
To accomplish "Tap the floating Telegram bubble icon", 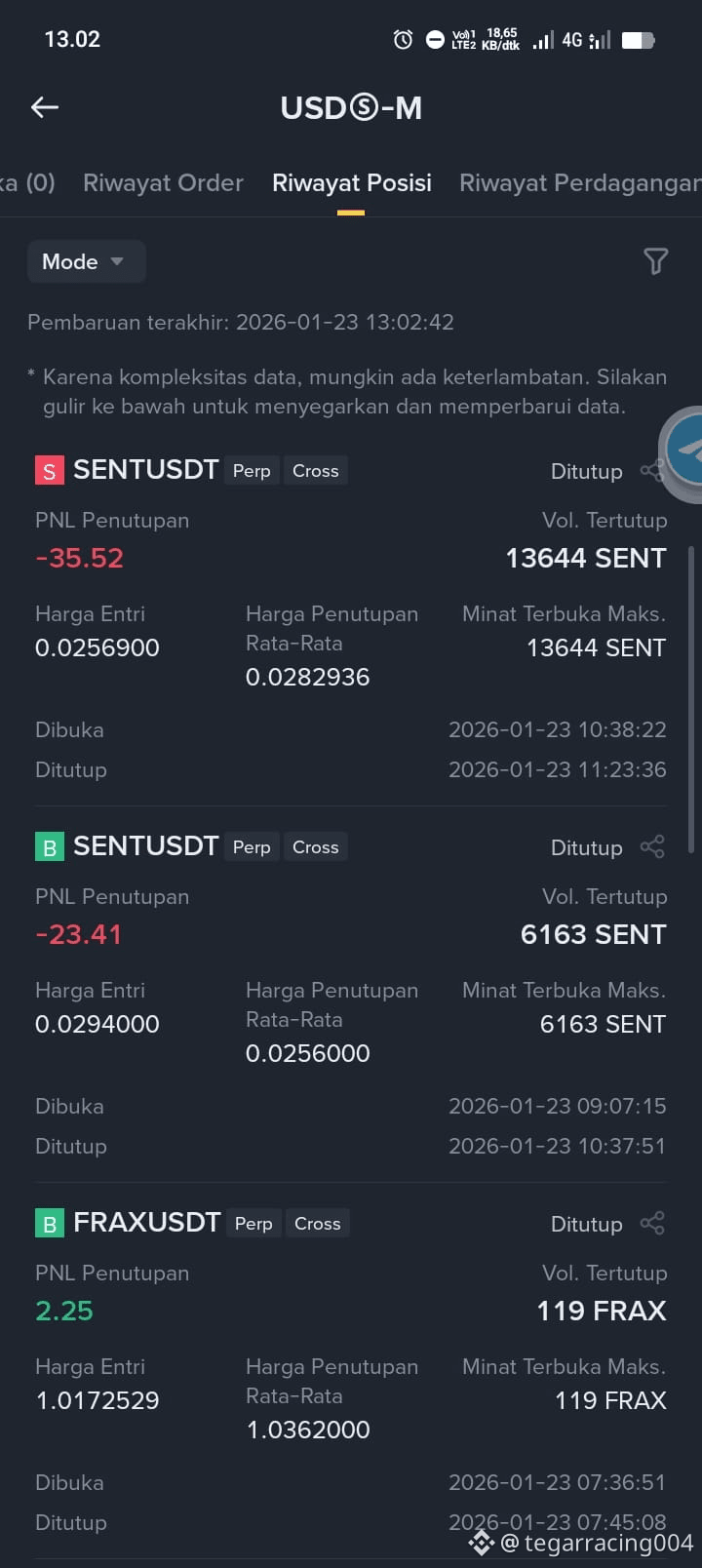I will (x=682, y=451).
